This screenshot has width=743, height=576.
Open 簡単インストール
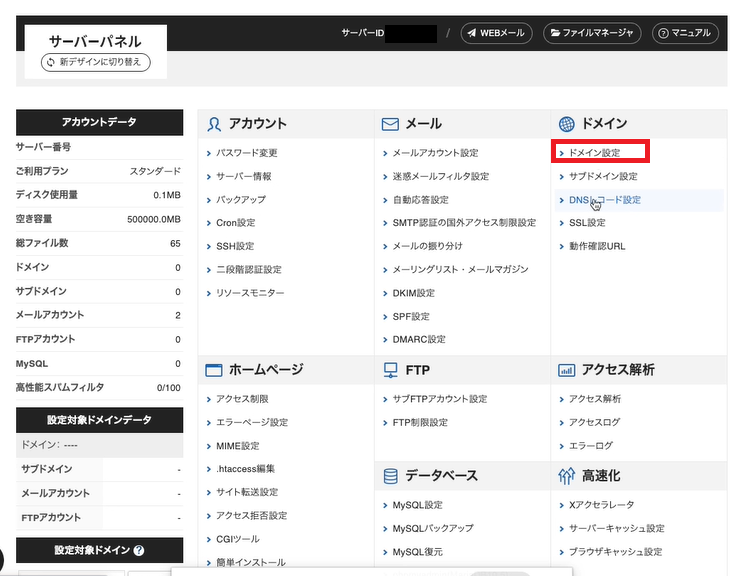[251, 562]
